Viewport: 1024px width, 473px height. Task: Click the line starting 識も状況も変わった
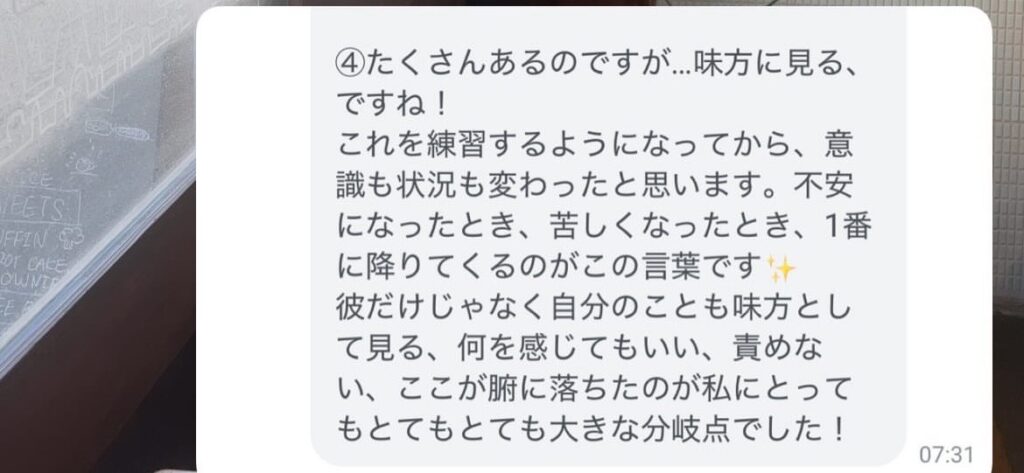pos(595,186)
